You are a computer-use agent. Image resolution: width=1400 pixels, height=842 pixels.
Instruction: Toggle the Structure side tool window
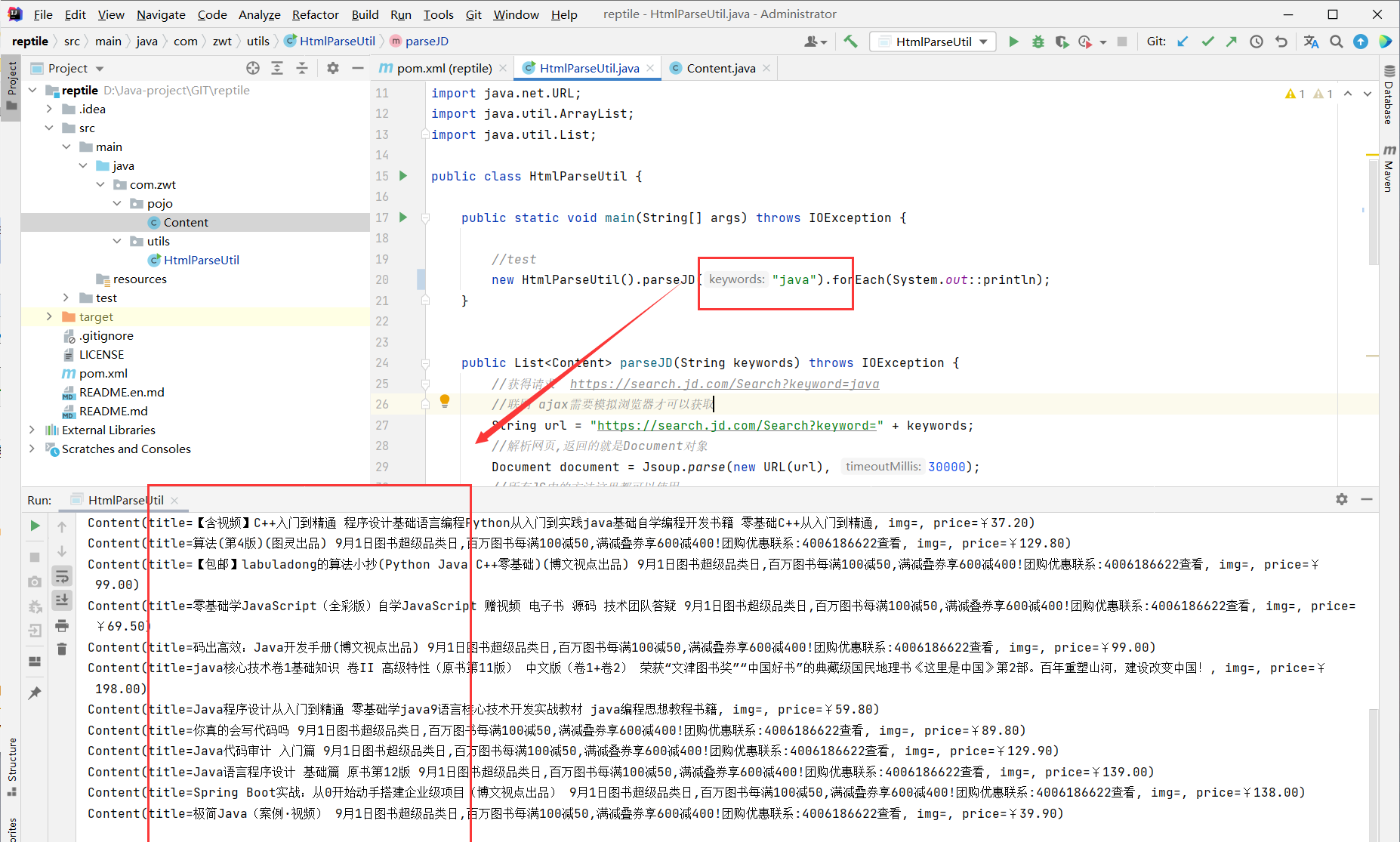pyautogui.click(x=11, y=766)
